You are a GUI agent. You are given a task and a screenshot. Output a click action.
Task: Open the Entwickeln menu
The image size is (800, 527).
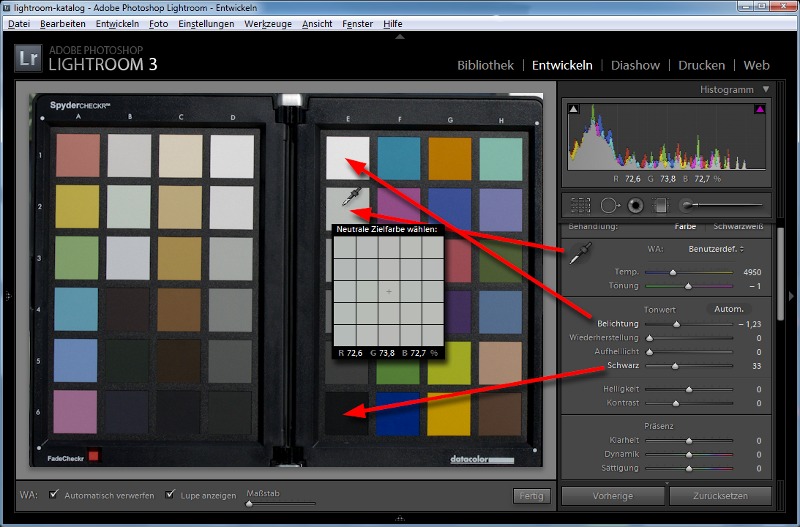(x=118, y=23)
